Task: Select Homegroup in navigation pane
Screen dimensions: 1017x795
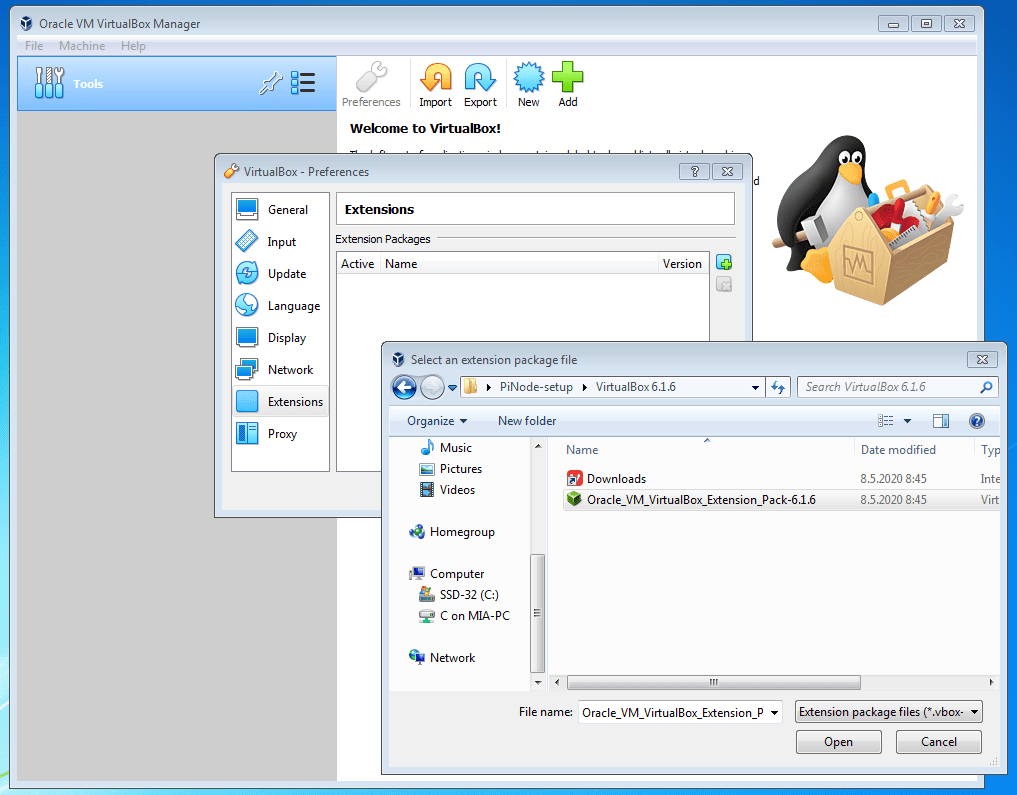Action: tap(452, 532)
